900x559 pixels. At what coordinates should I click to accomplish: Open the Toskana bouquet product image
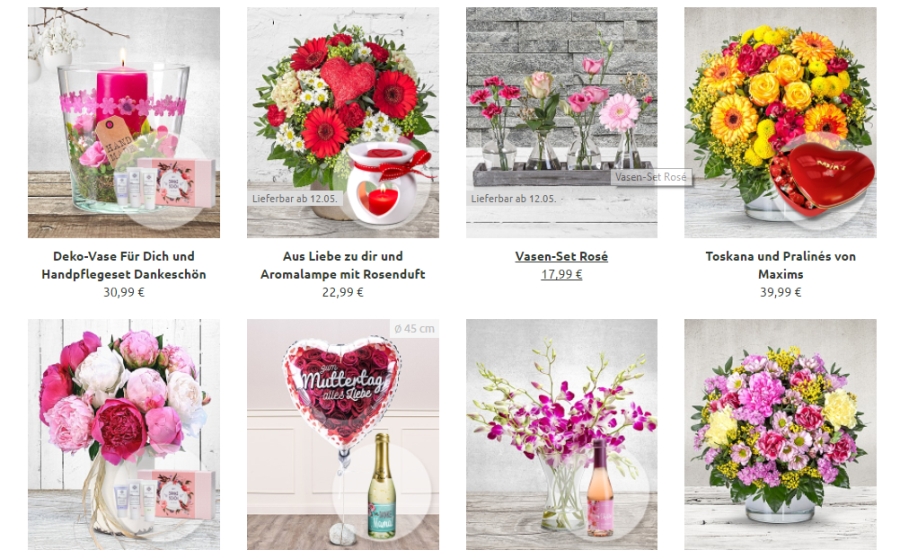click(x=780, y=122)
